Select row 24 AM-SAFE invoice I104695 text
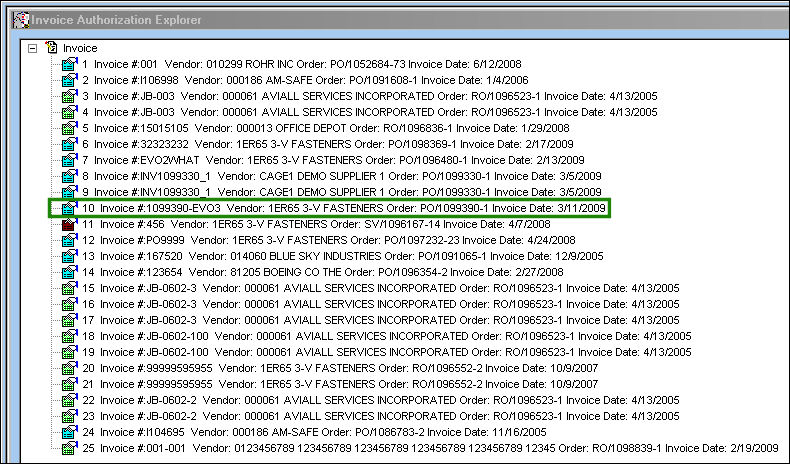The width and height of the screenshot is (790, 464). 314,432
